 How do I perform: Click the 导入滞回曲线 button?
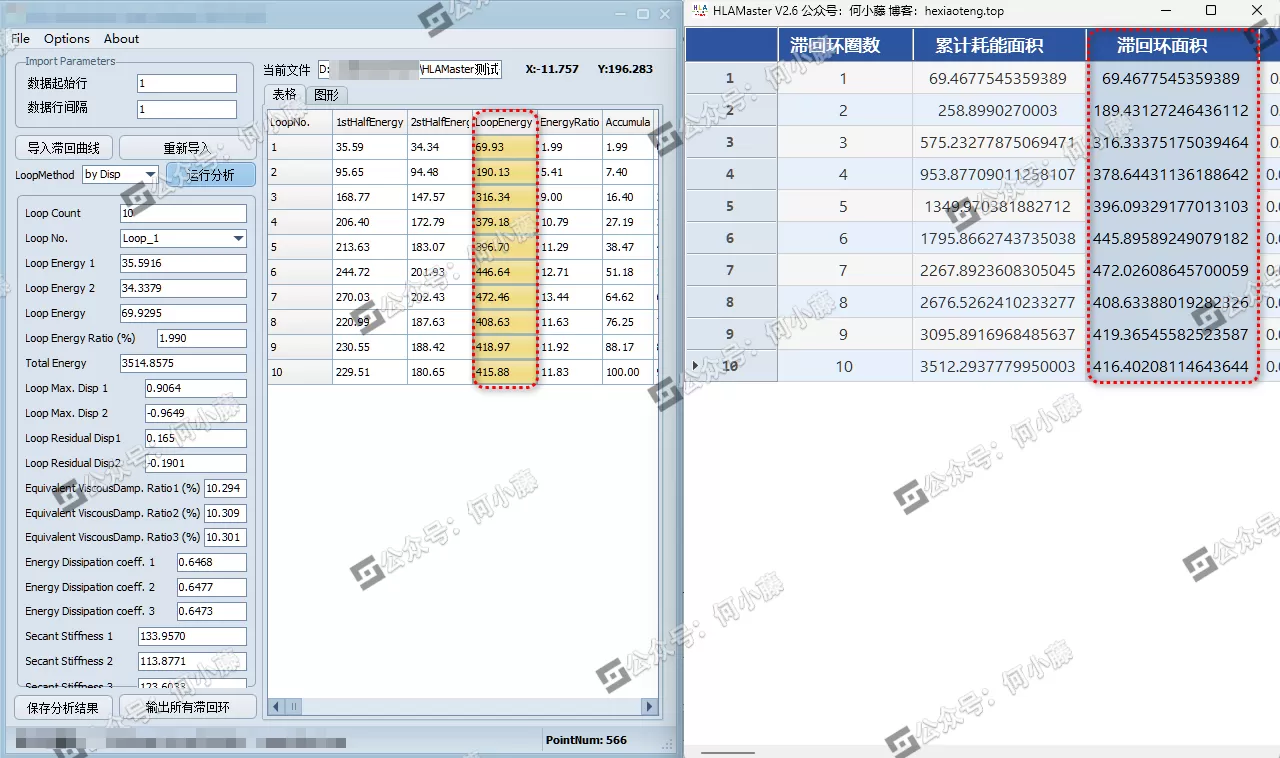(x=64, y=148)
